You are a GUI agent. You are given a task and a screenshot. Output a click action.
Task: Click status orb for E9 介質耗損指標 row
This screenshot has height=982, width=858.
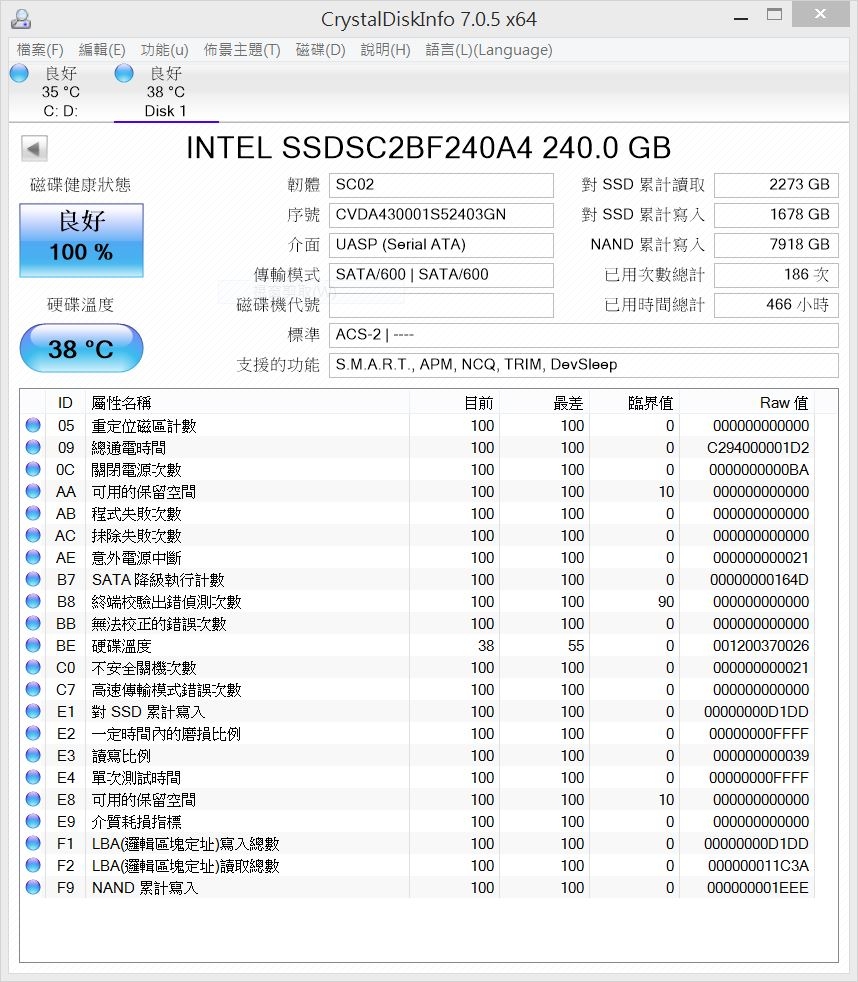pos(33,822)
